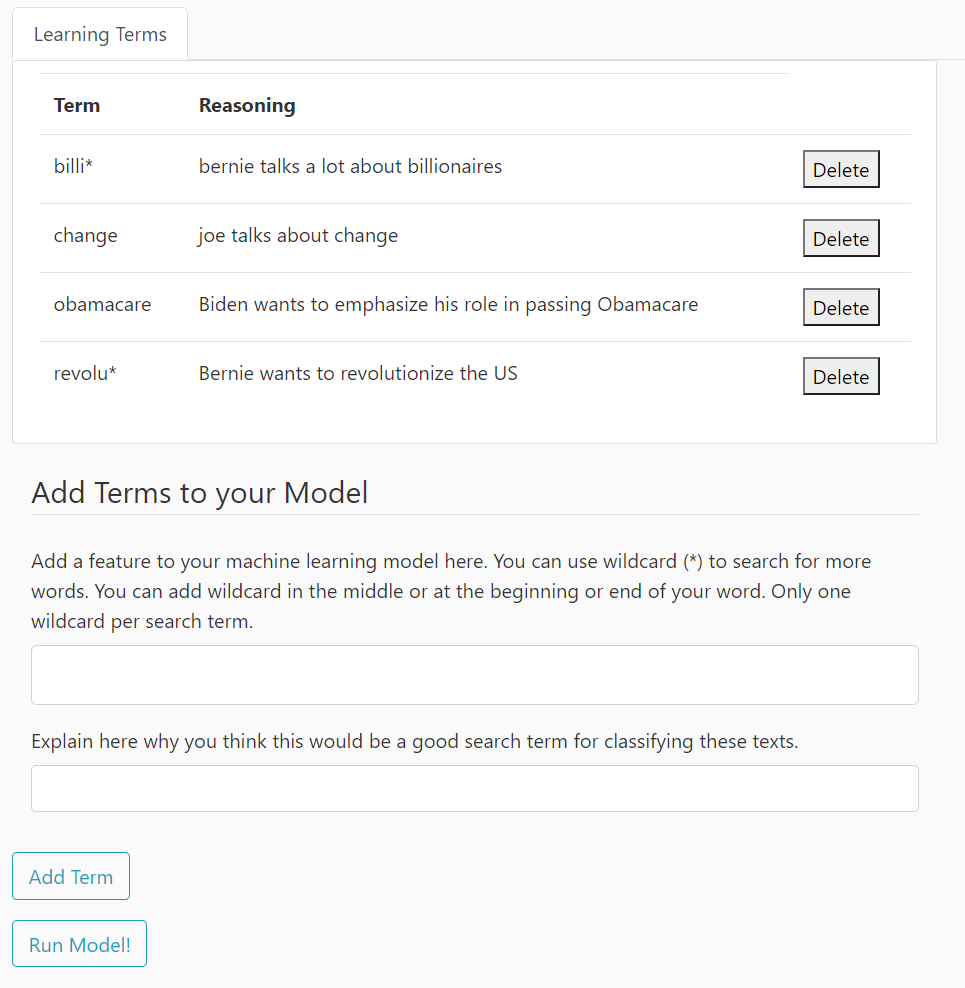Image resolution: width=965 pixels, height=988 pixels.
Task: Click the reasoning about passing Obamacare
Action: pos(448,305)
